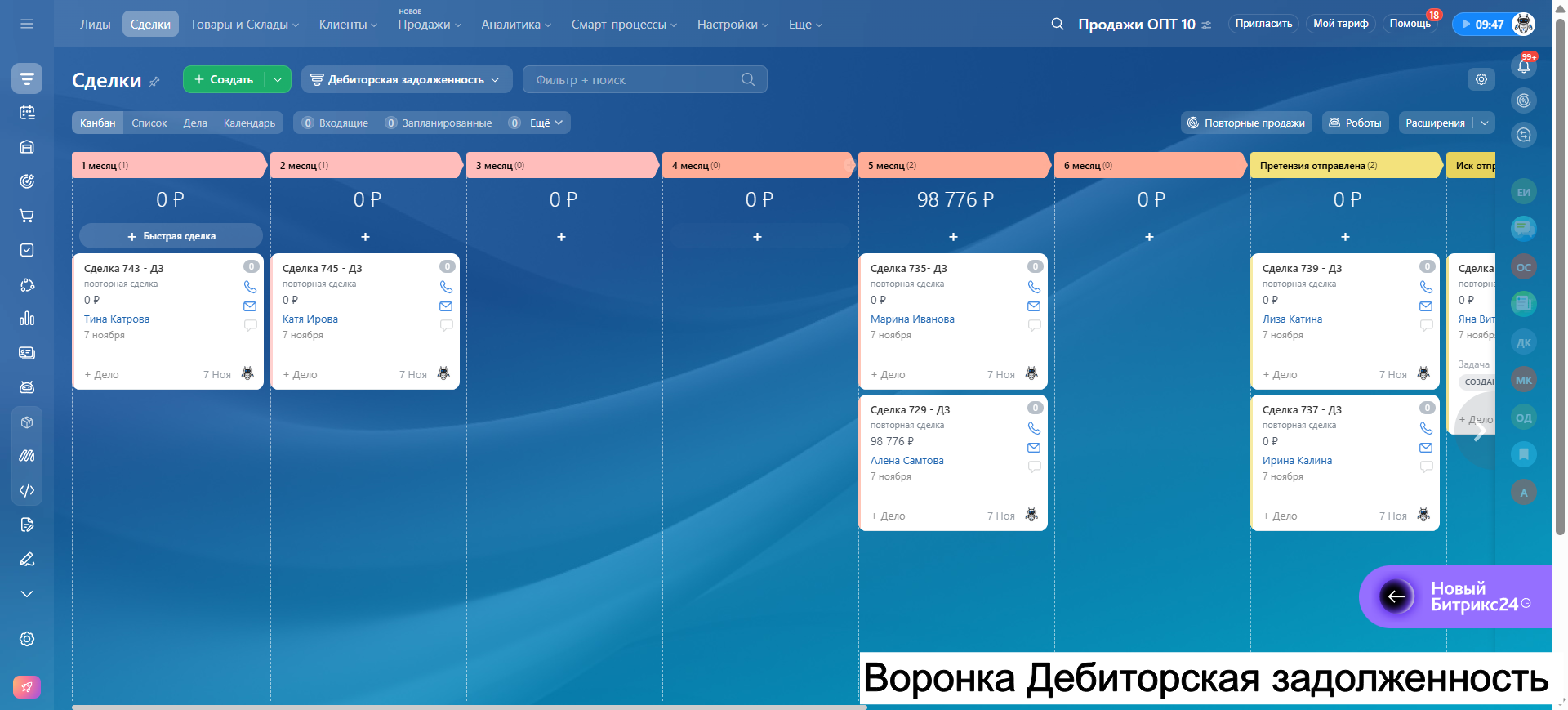
Task: Click envelope icon on Сделка 739 card
Action: (x=1426, y=306)
